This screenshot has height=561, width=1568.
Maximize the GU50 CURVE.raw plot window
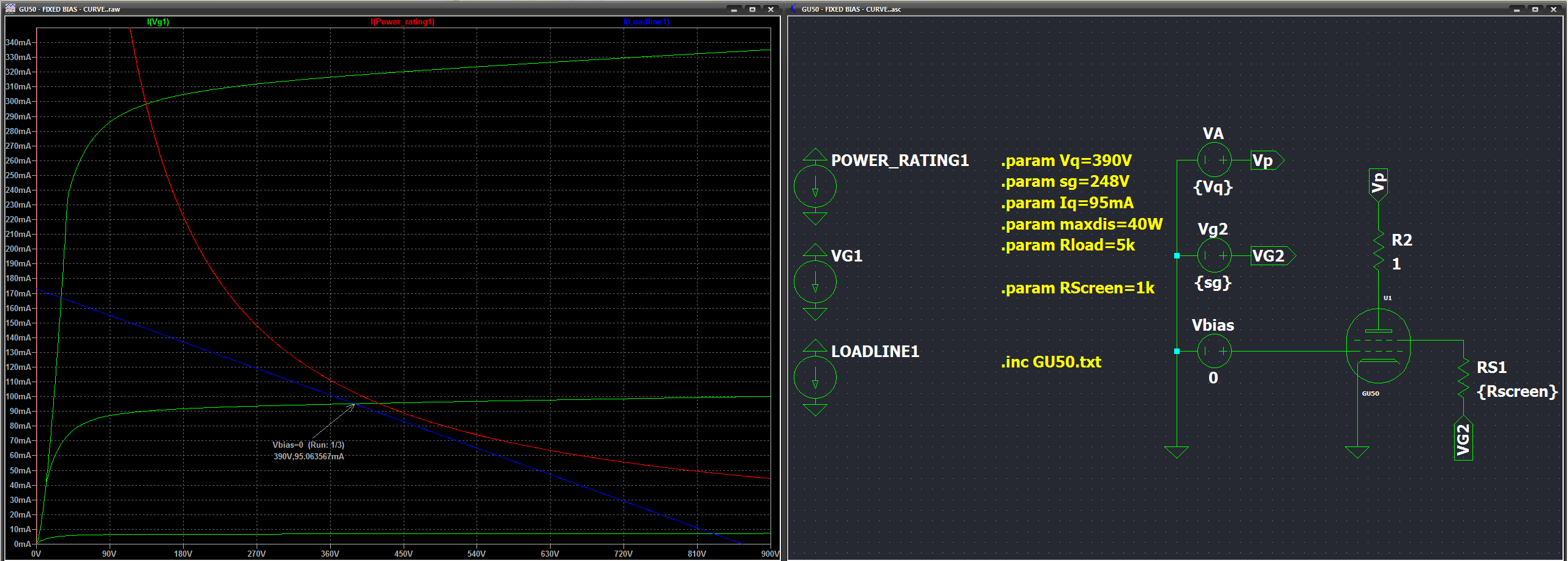point(752,9)
